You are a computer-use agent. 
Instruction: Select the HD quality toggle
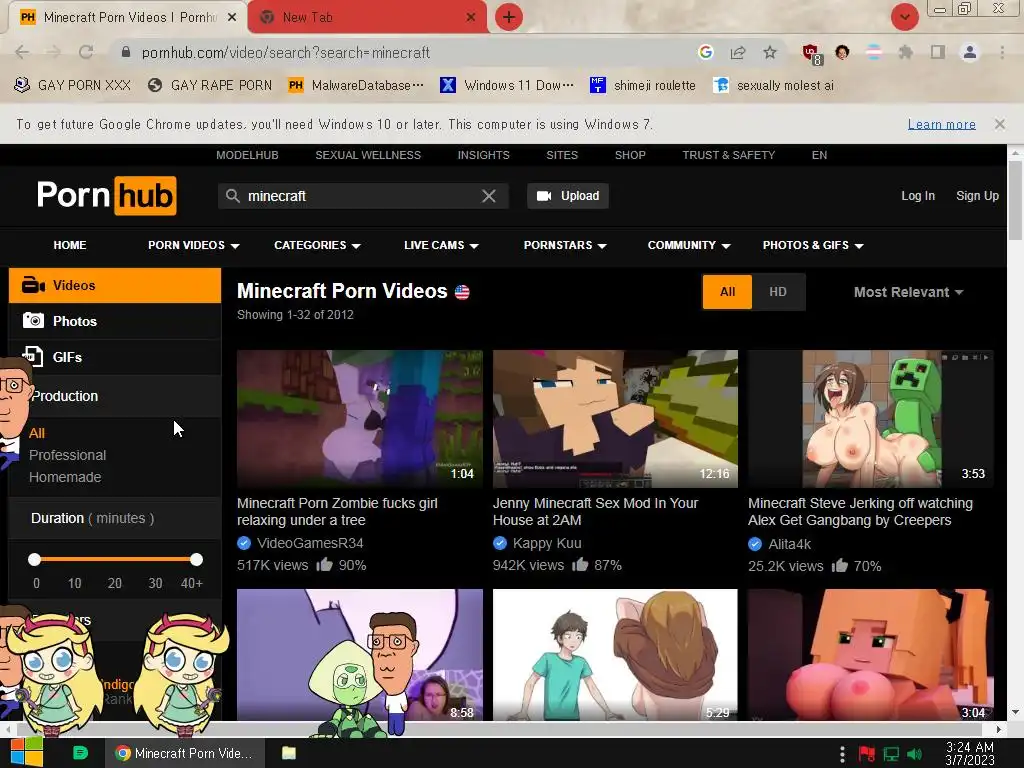778,292
